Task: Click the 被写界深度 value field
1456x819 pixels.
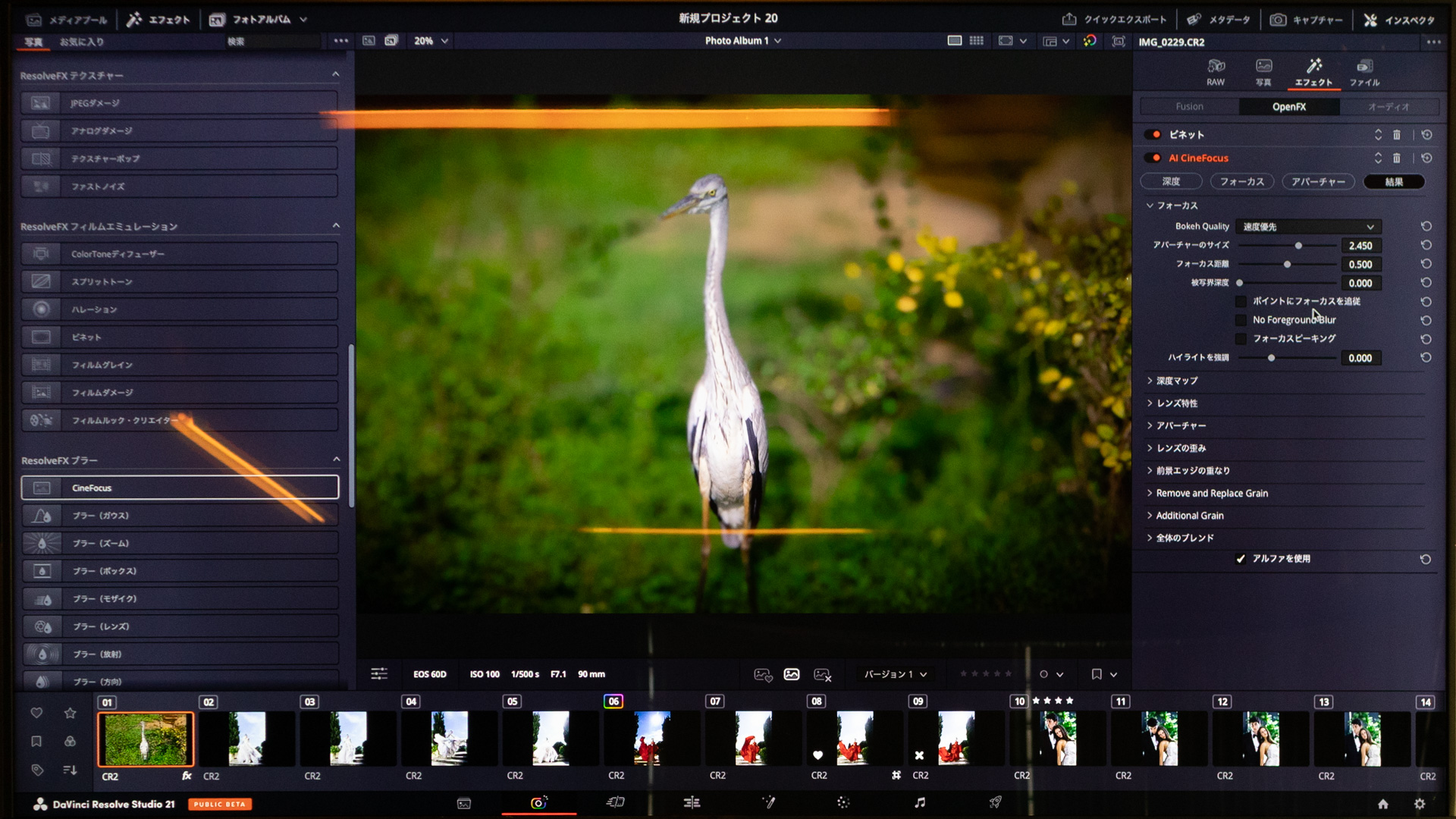Action: pyautogui.click(x=1360, y=283)
